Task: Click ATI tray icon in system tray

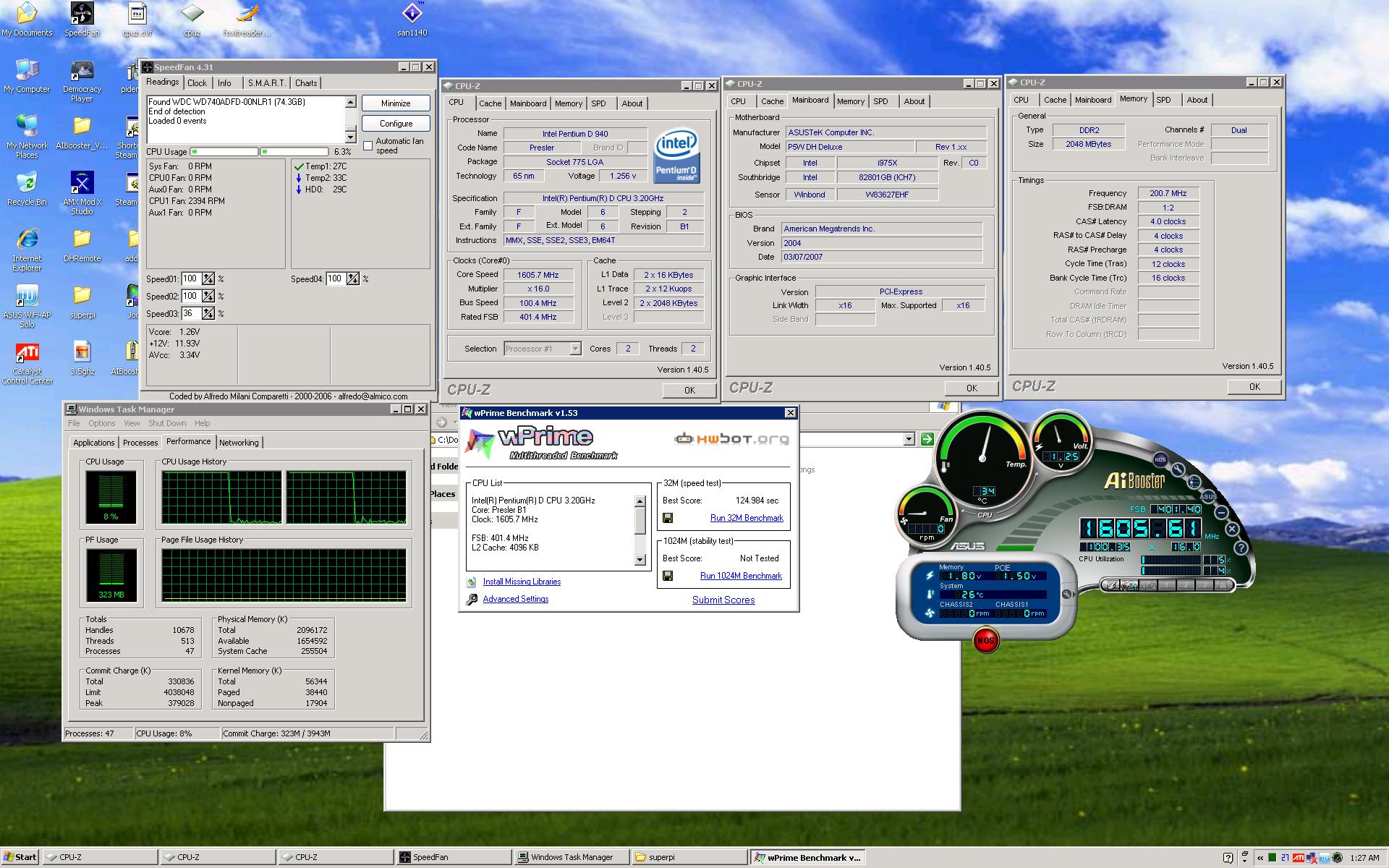Action: coord(1299,858)
